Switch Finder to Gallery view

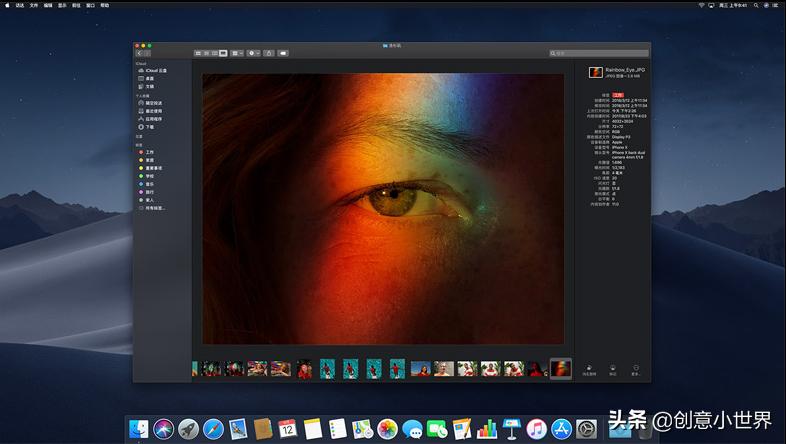[223, 52]
